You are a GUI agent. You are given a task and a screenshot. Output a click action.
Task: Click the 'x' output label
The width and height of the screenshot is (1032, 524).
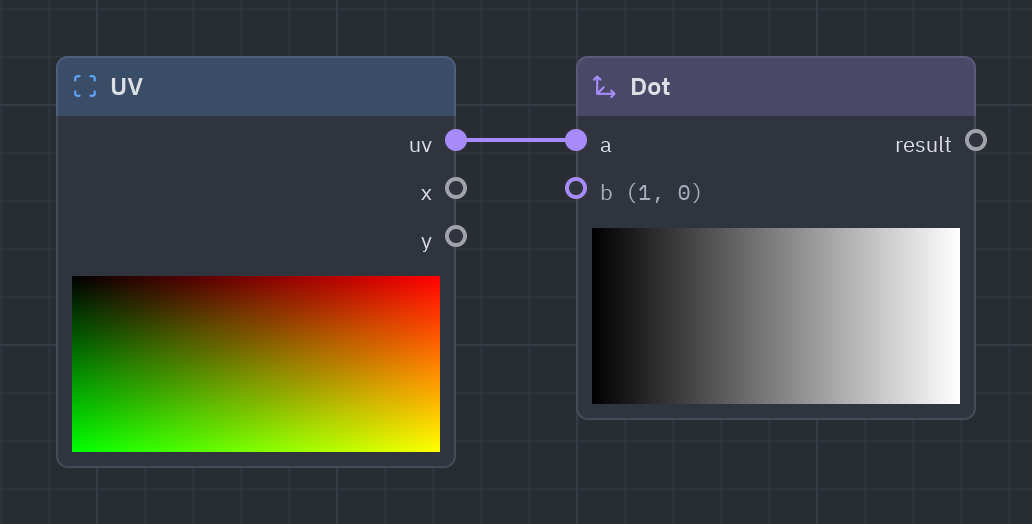point(426,194)
